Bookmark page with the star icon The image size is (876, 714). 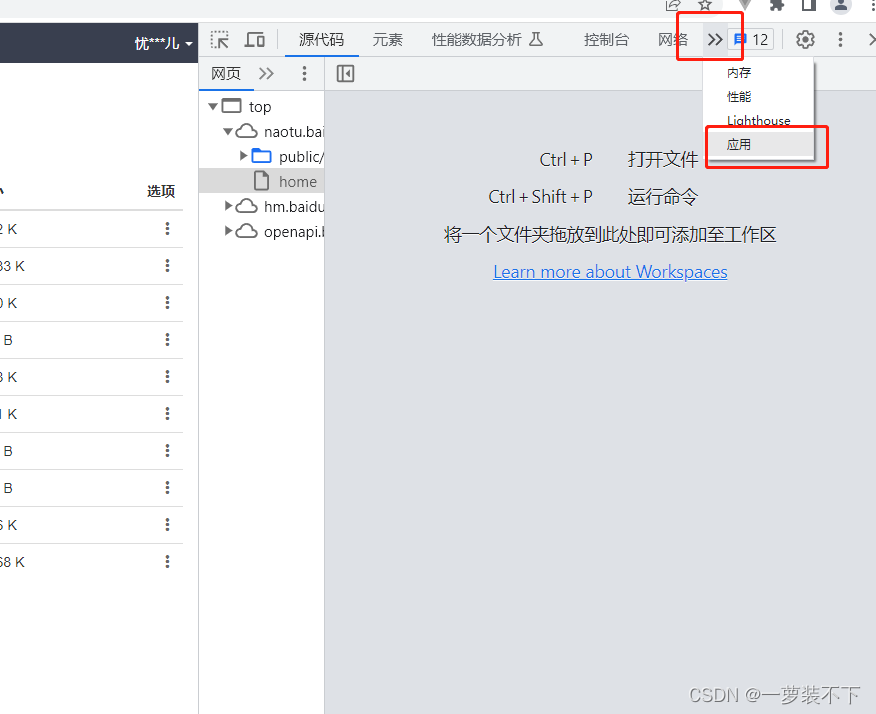pos(705,6)
